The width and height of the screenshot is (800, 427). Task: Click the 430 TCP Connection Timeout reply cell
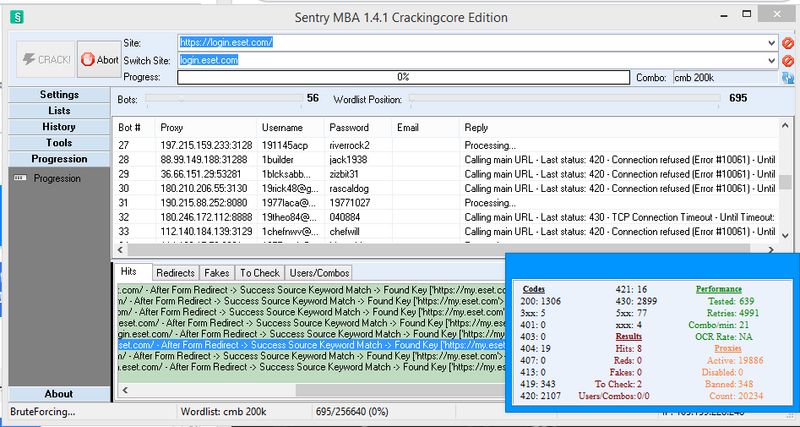(x=619, y=217)
